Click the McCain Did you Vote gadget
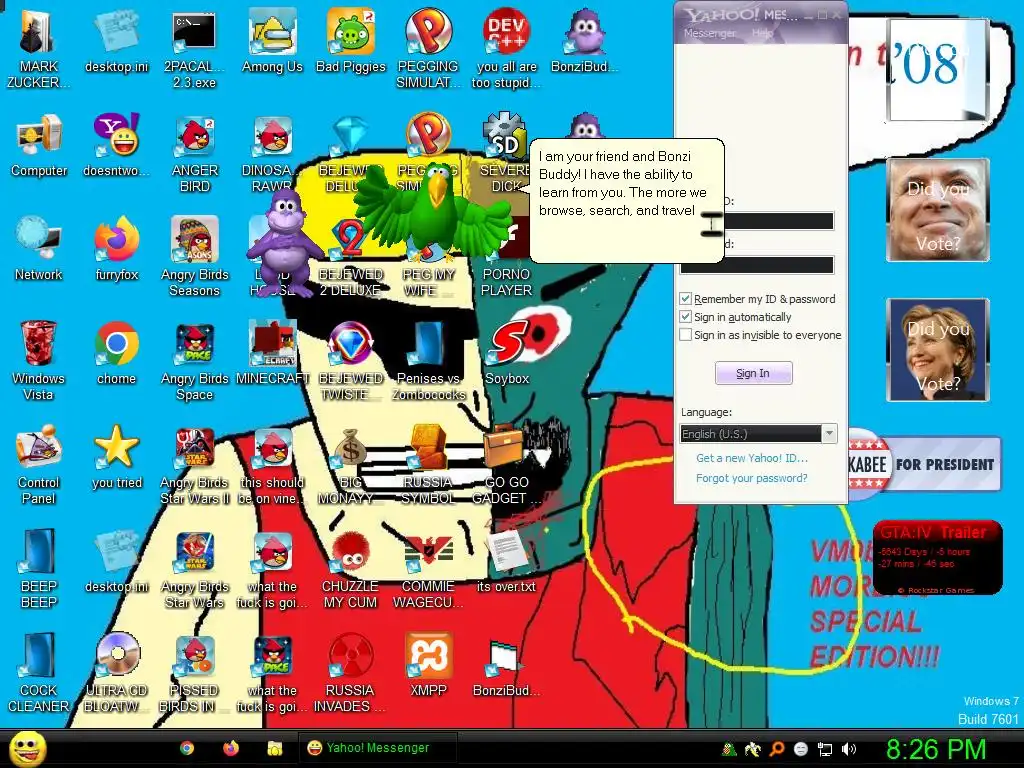Image resolution: width=1024 pixels, height=768 pixels. coord(938,210)
